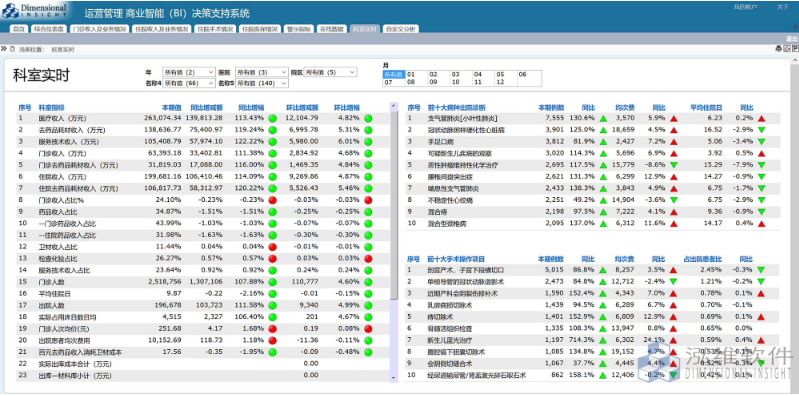Sort by the 前十大手术操作项目 column header
Screen dimensions: 799x396
click(456, 259)
